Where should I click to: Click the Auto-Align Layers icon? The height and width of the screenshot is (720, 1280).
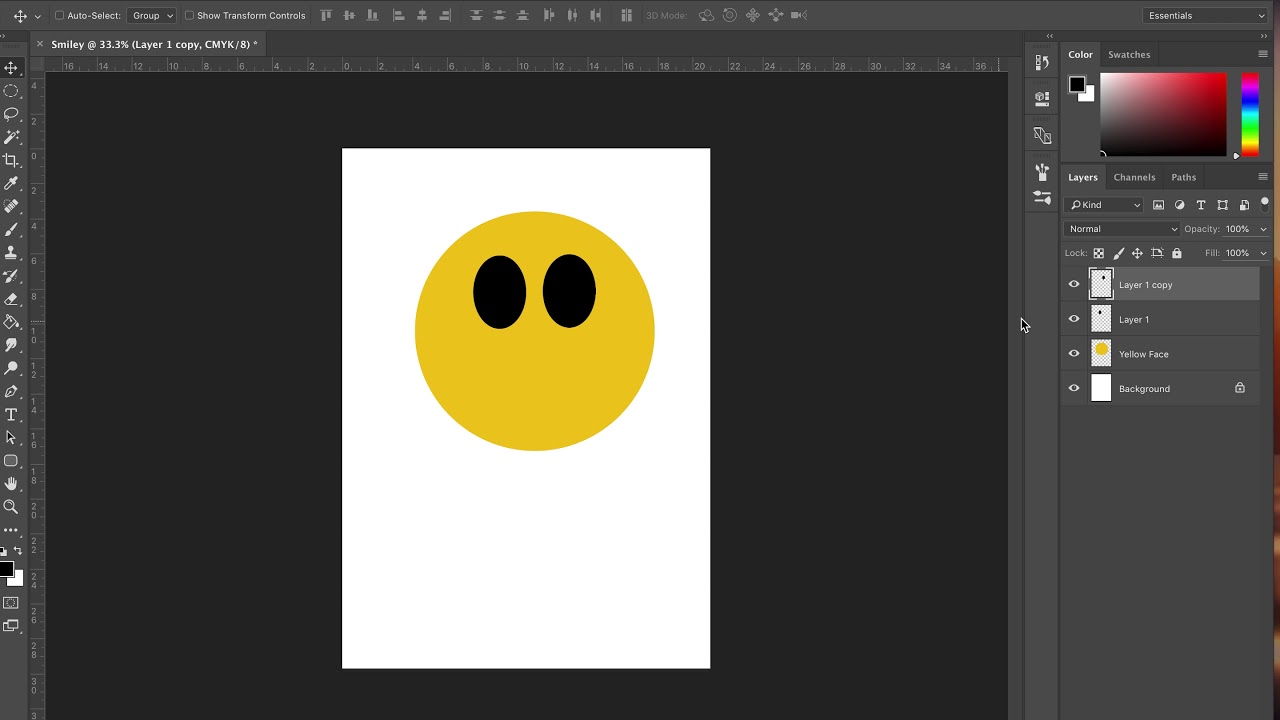pyautogui.click(x=627, y=15)
